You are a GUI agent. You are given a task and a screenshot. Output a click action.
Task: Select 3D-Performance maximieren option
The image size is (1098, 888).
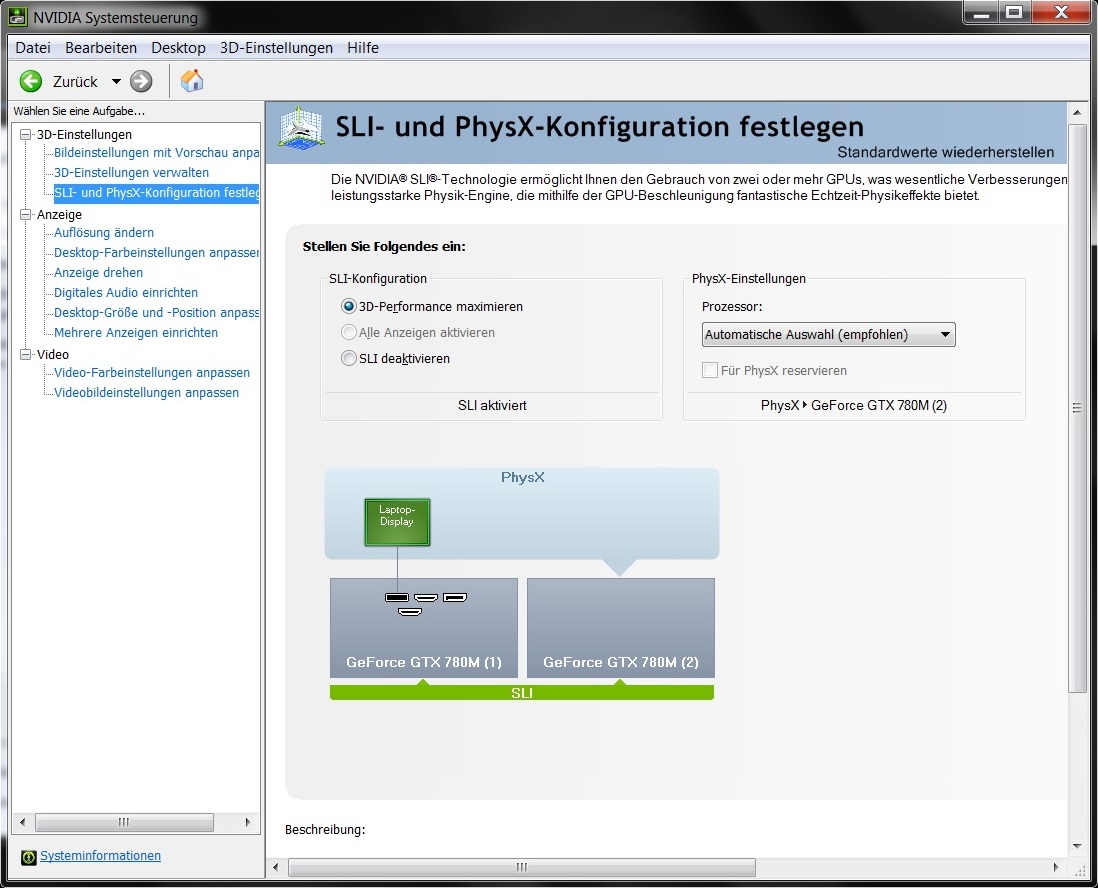(349, 307)
